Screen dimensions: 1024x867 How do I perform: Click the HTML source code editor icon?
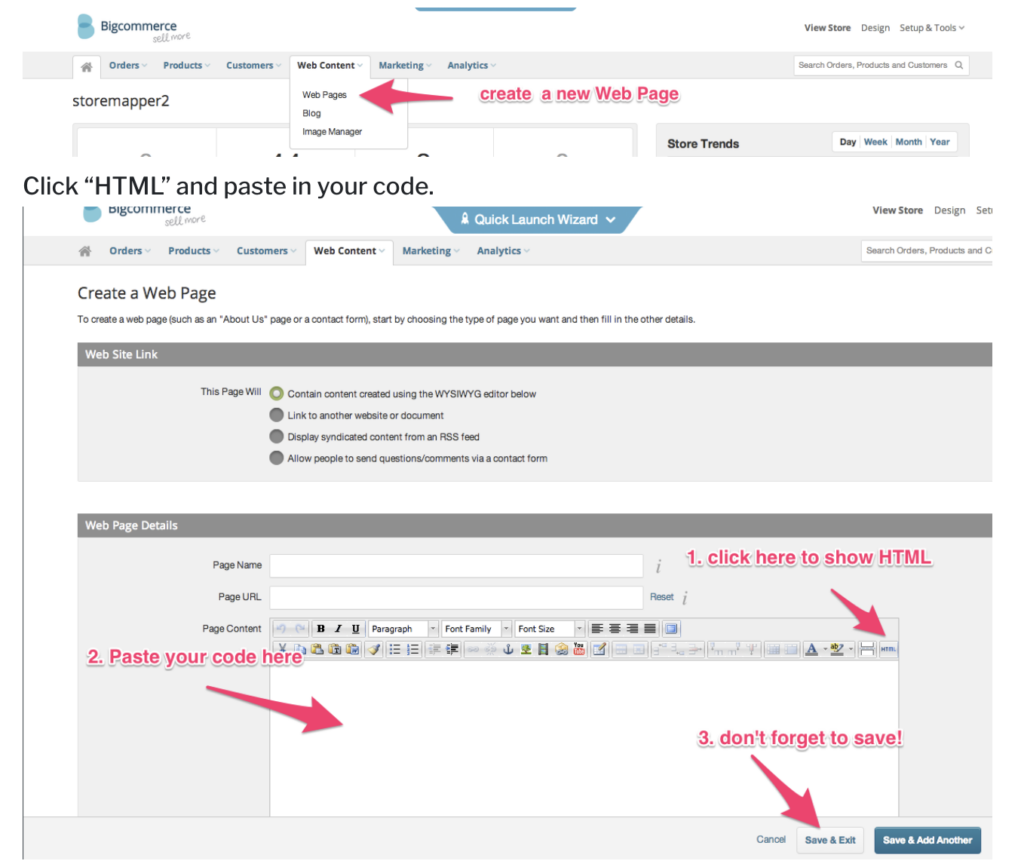pyautogui.click(x=887, y=648)
